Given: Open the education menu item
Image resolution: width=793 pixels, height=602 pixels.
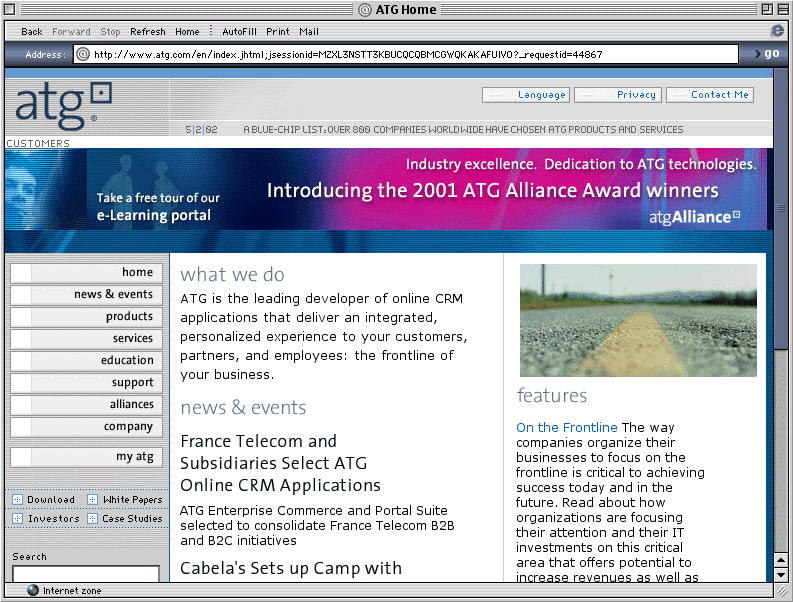Looking at the screenshot, I should 86,361.
